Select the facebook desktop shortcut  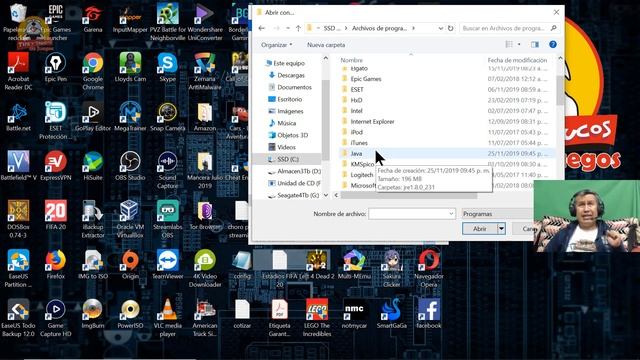[x=429, y=314]
